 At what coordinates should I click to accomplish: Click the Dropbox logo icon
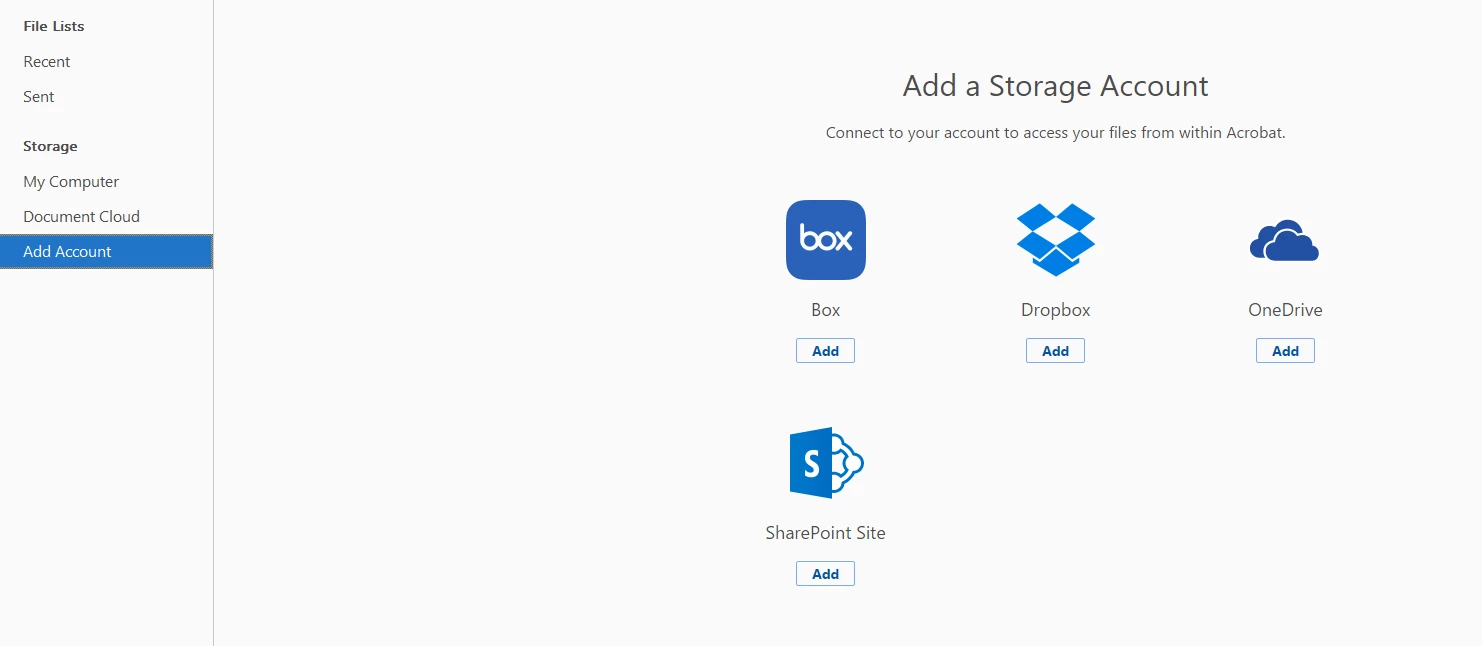coord(1056,240)
